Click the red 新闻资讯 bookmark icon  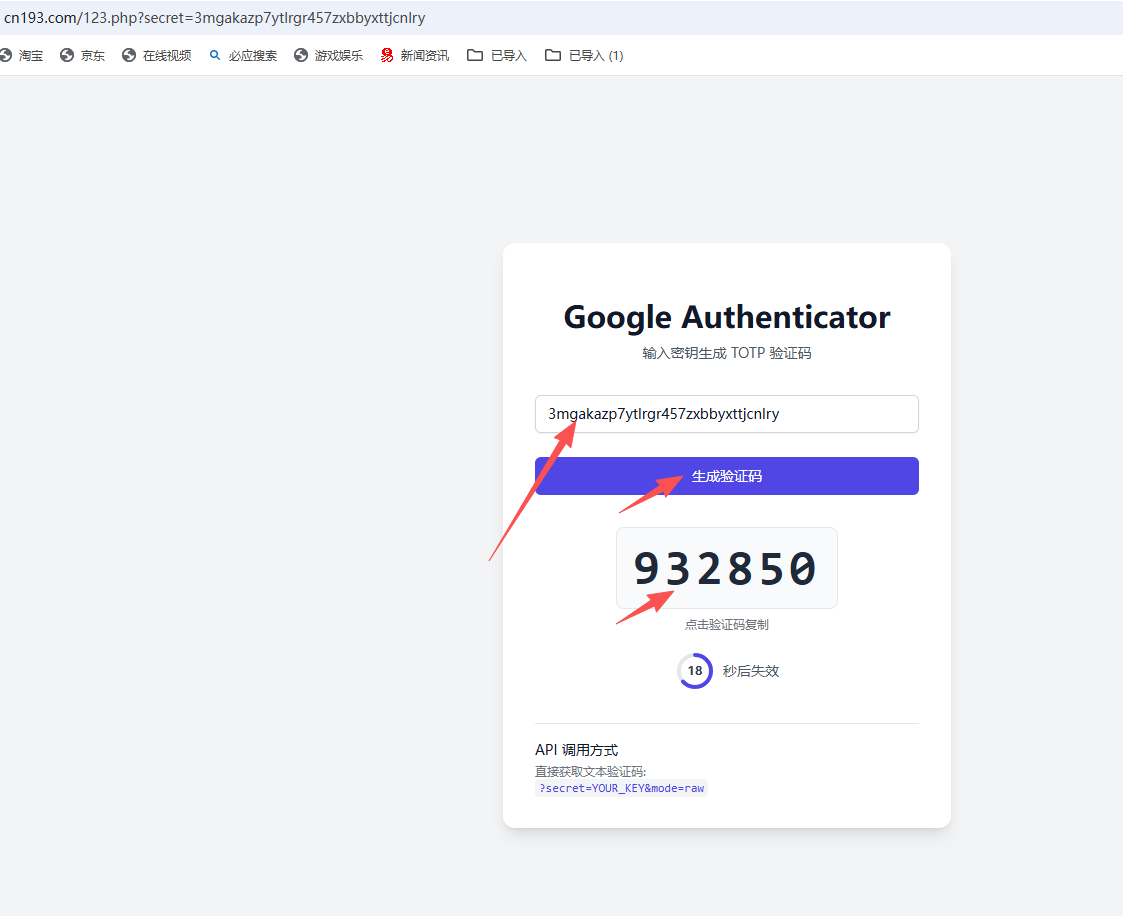click(387, 56)
